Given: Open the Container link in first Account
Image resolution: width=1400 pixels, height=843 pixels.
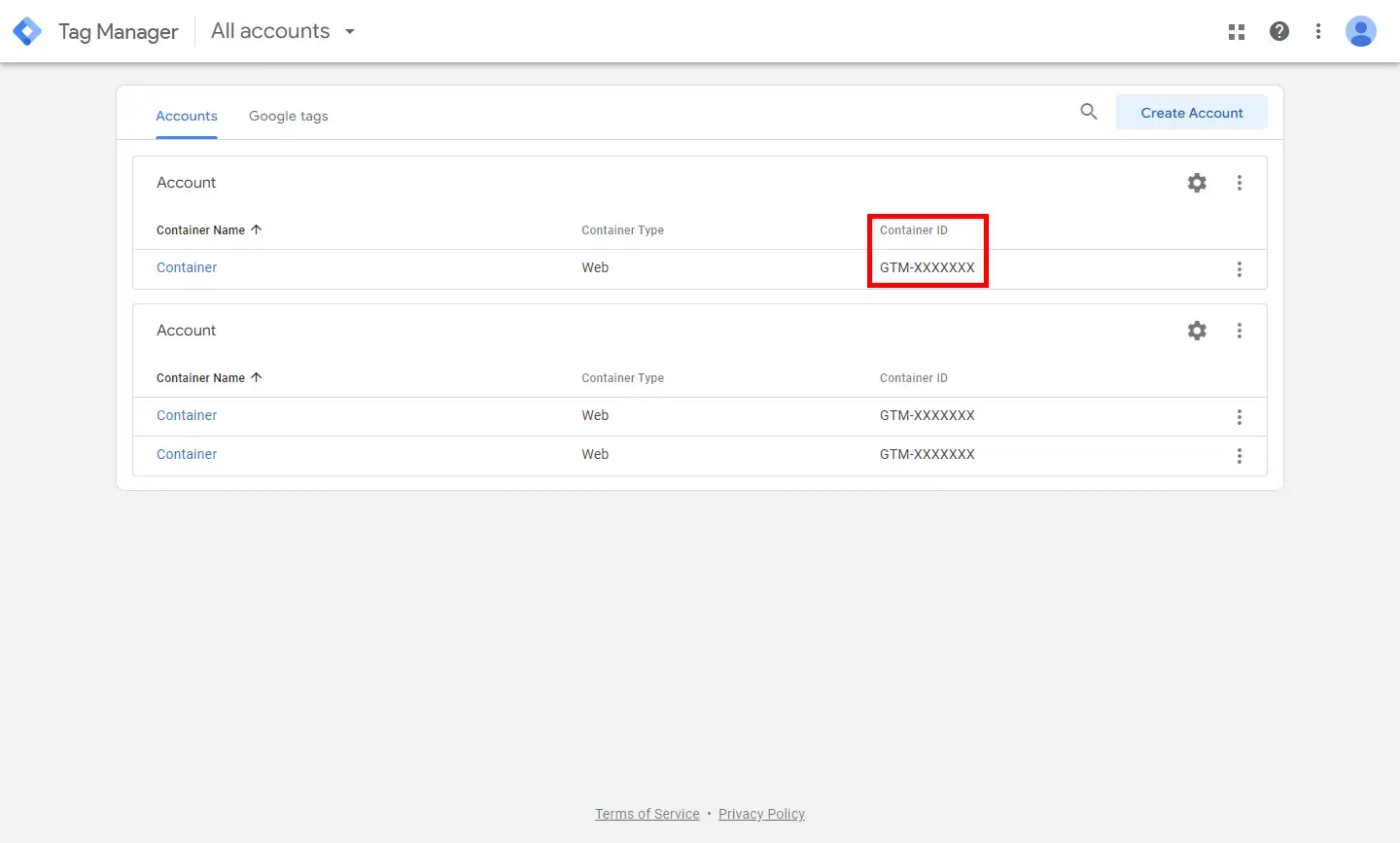Looking at the screenshot, I should pyautogui.click(x=187, y=267).
